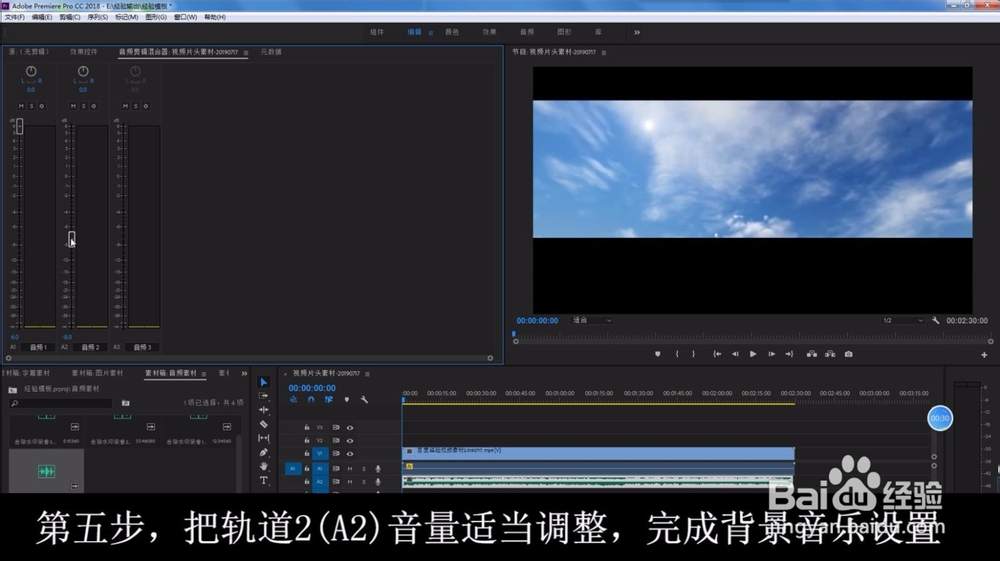Select the Selection arrow tool

[263, 382]
